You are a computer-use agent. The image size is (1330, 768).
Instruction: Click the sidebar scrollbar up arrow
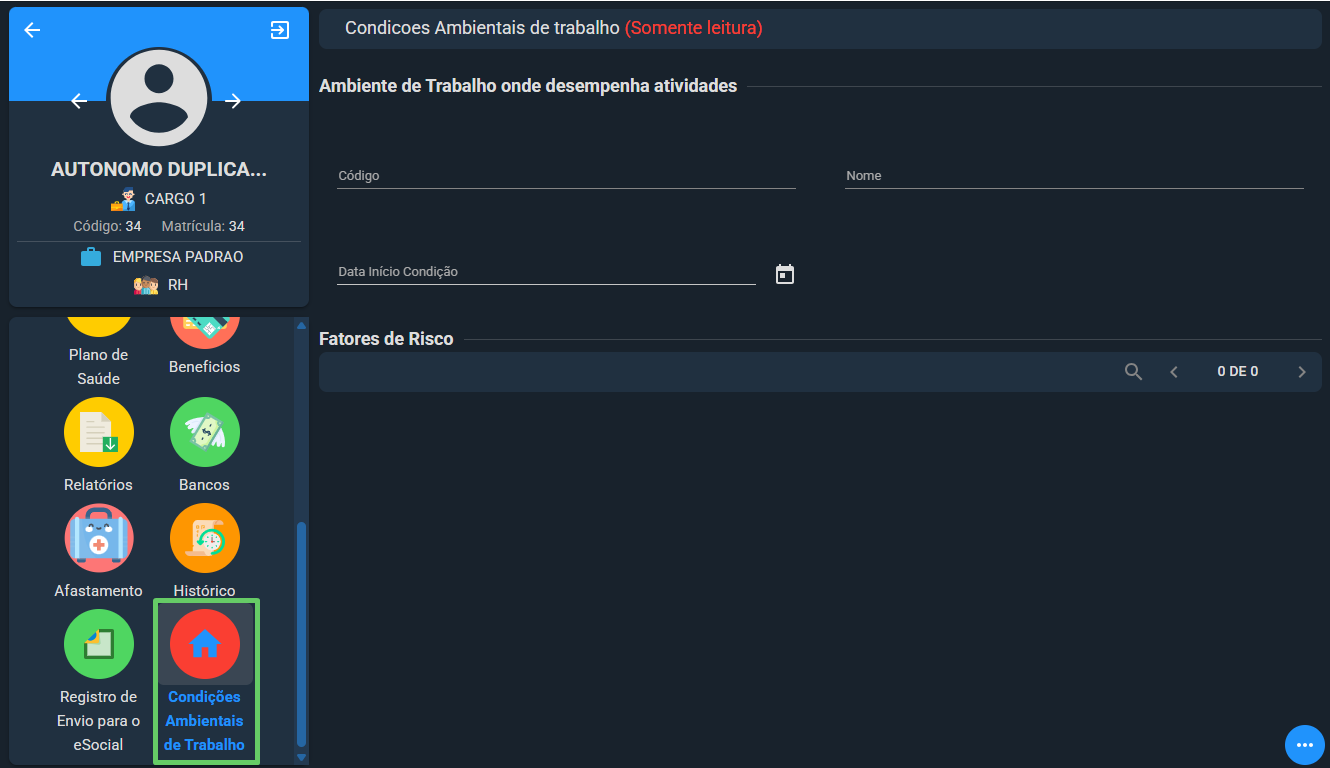click(x=302, y=325)
